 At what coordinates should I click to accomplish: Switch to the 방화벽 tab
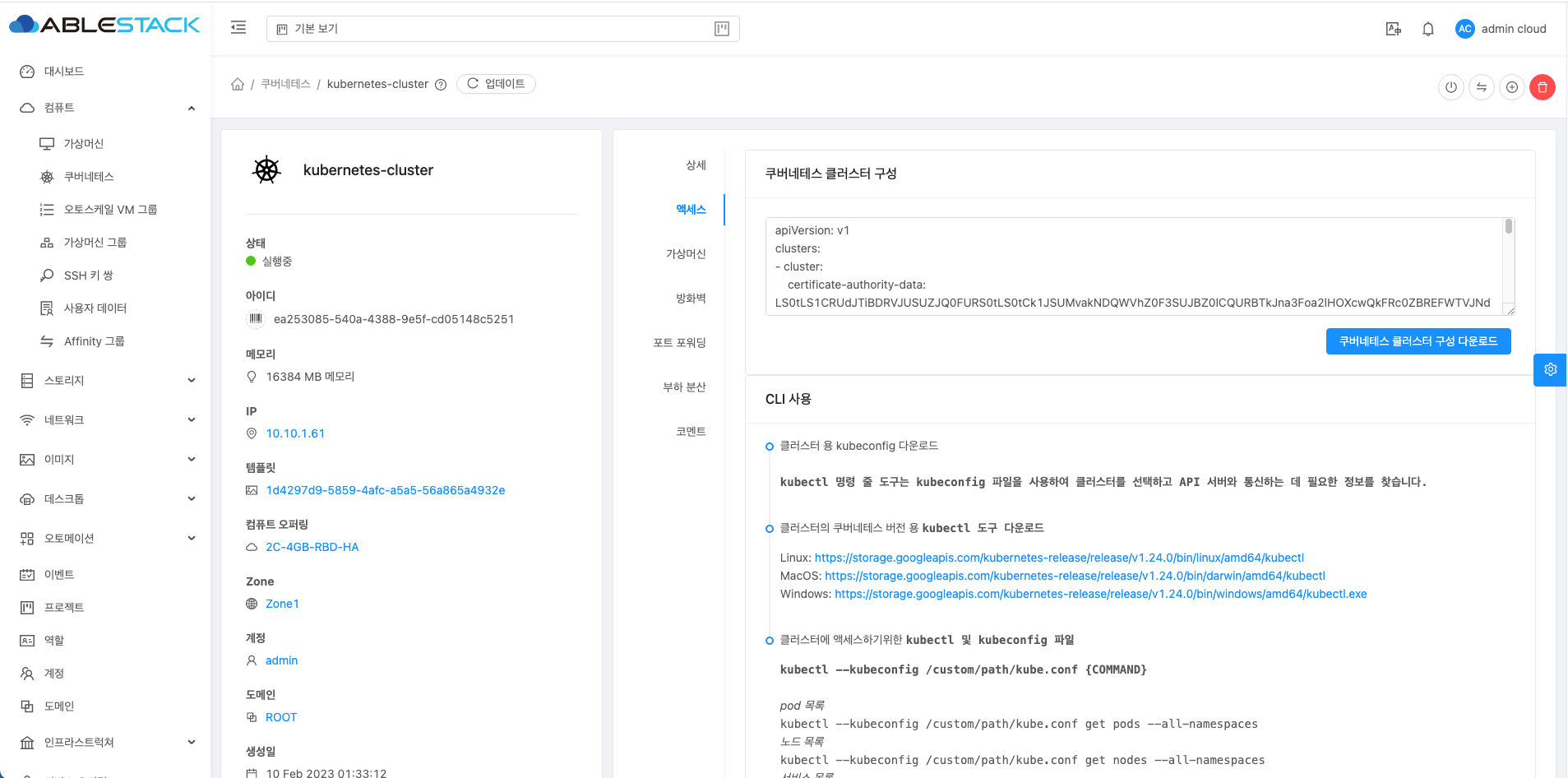tap(691, 299)
